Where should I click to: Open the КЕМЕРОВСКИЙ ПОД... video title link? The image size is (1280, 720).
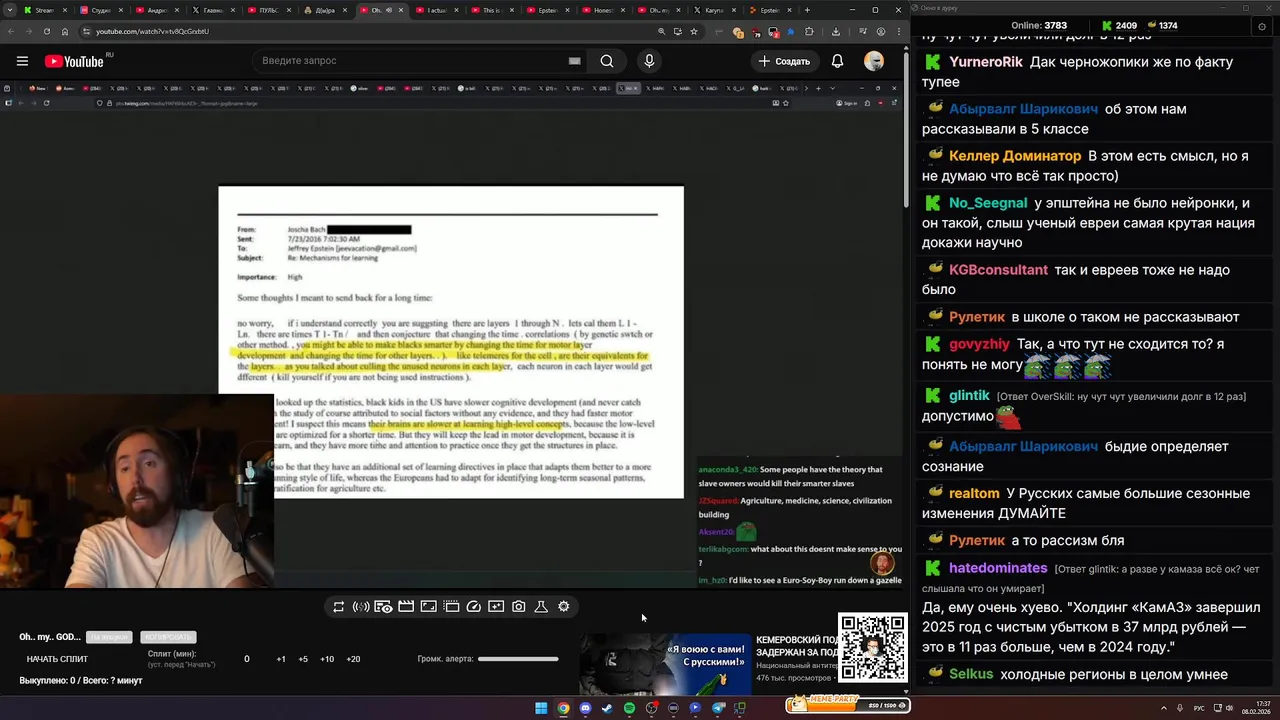click(797, 646)
